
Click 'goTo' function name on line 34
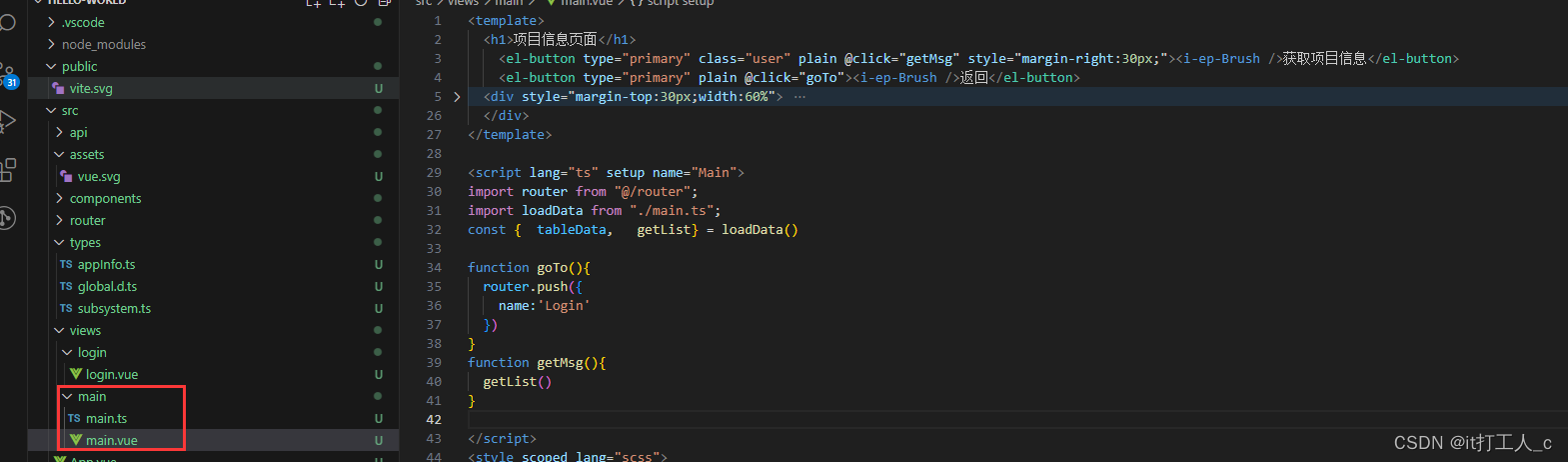tap(552, 267)
